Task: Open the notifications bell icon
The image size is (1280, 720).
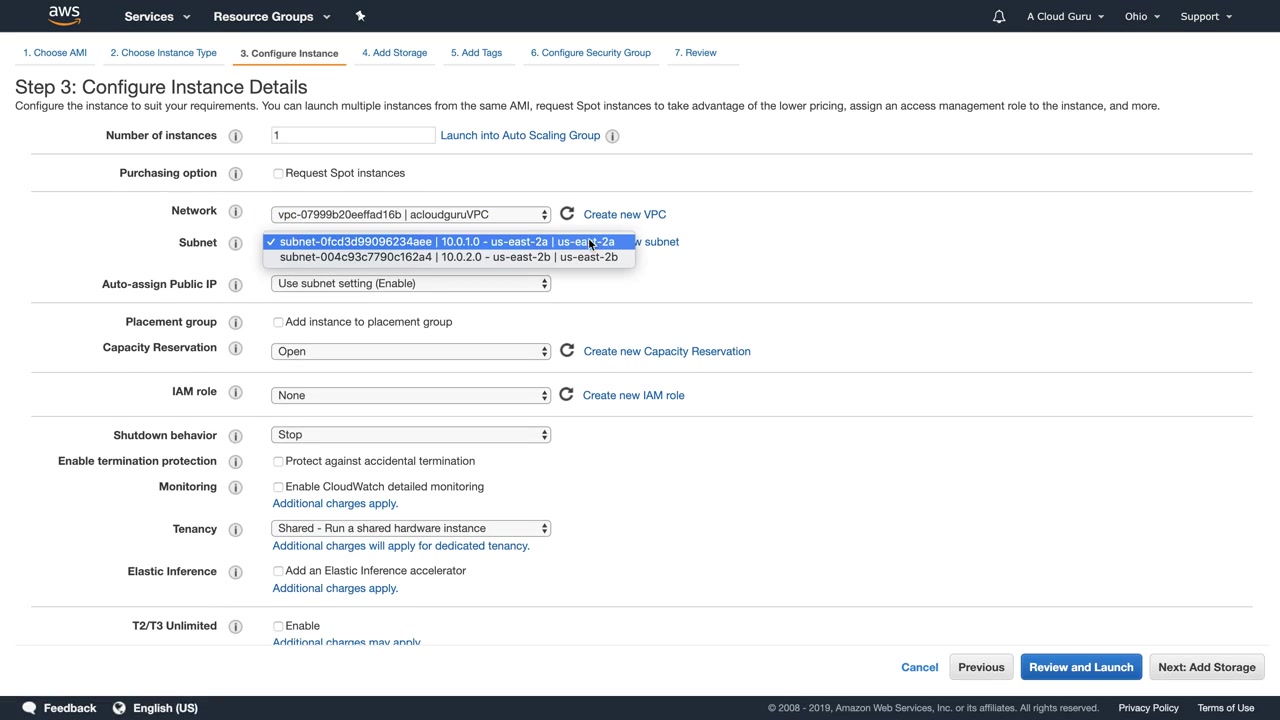Action: (x=998, y=16)
